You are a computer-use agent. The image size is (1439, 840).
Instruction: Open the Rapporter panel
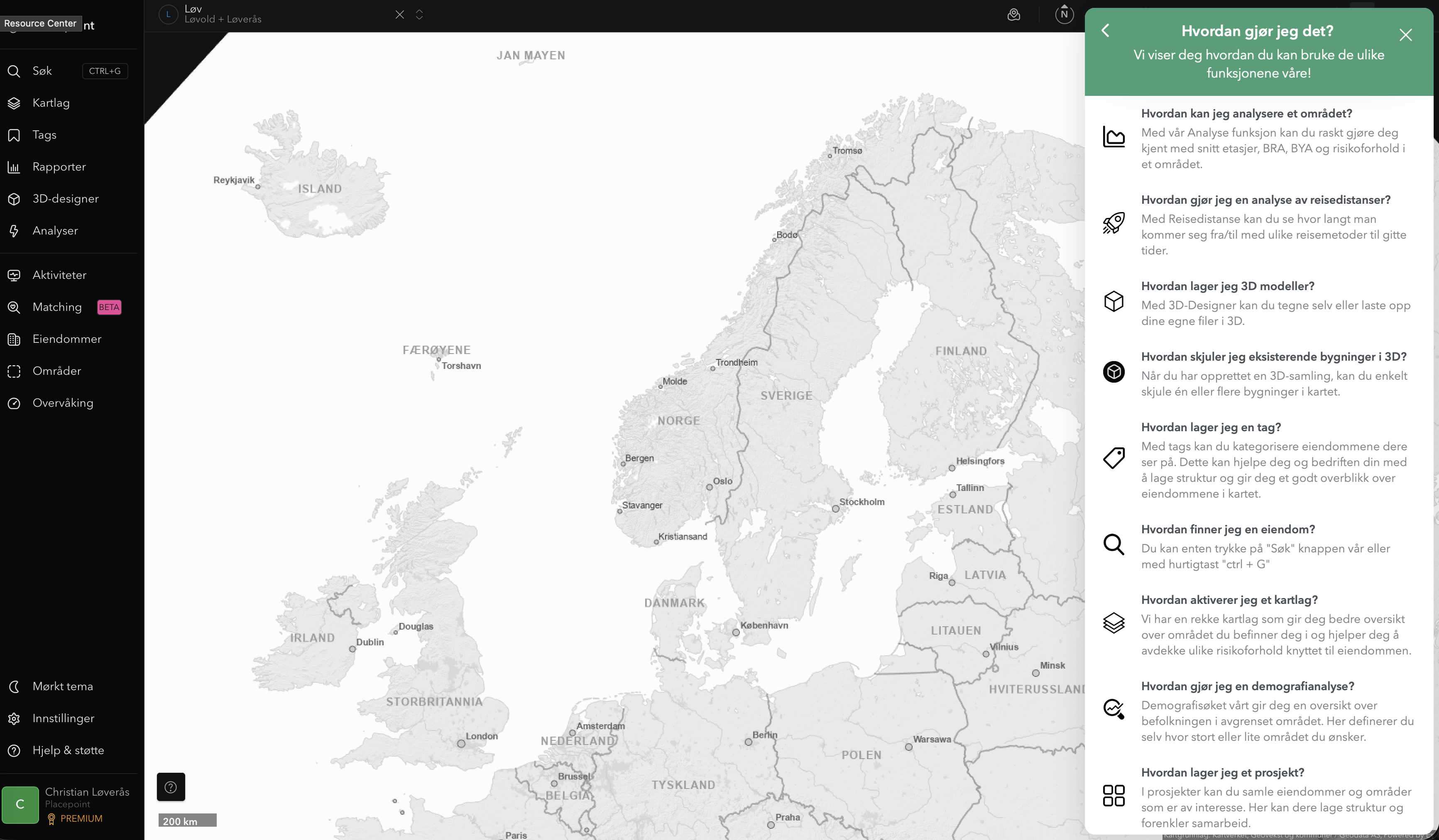pyautogui.click(x=59, y=167)
